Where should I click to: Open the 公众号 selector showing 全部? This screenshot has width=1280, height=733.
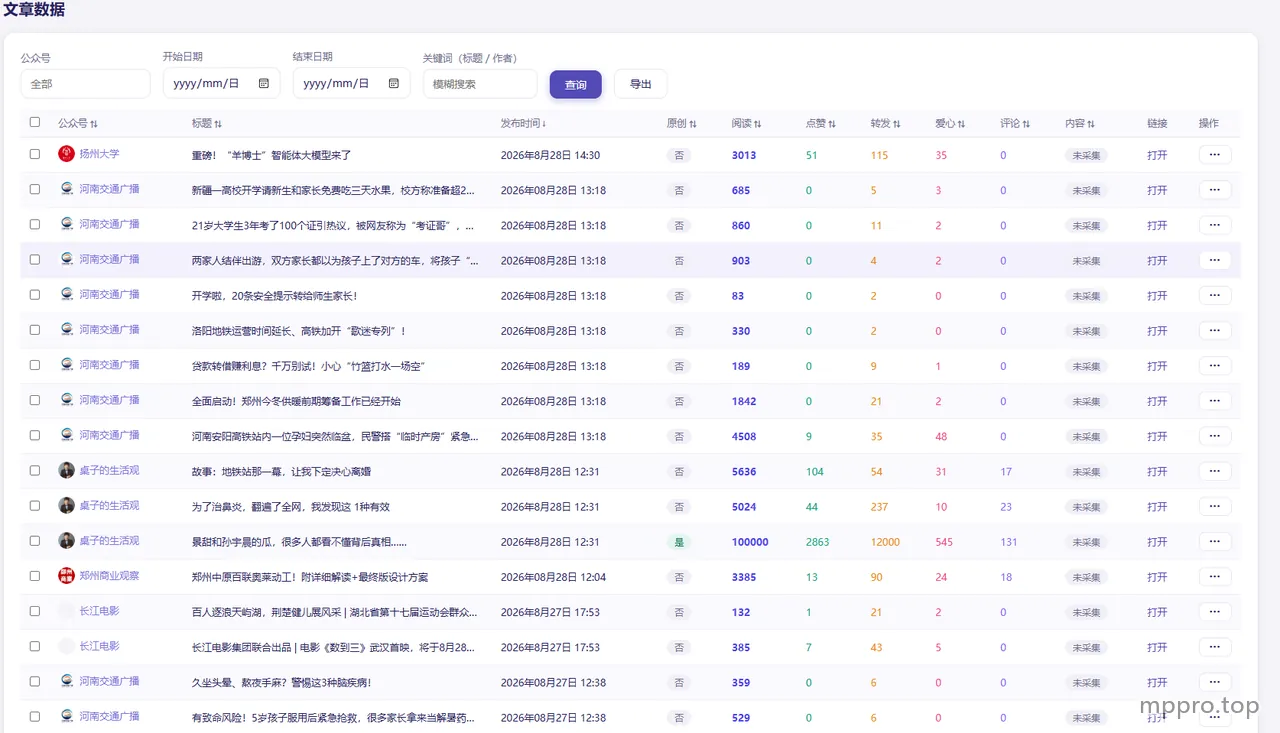[85, 84]
